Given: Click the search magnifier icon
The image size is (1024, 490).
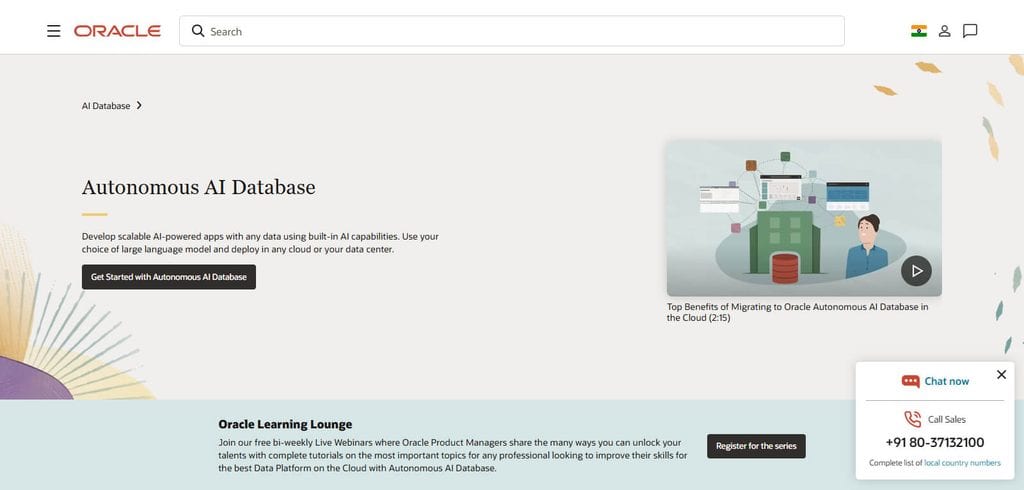Looking at the screenshot, I should (198, 31).
